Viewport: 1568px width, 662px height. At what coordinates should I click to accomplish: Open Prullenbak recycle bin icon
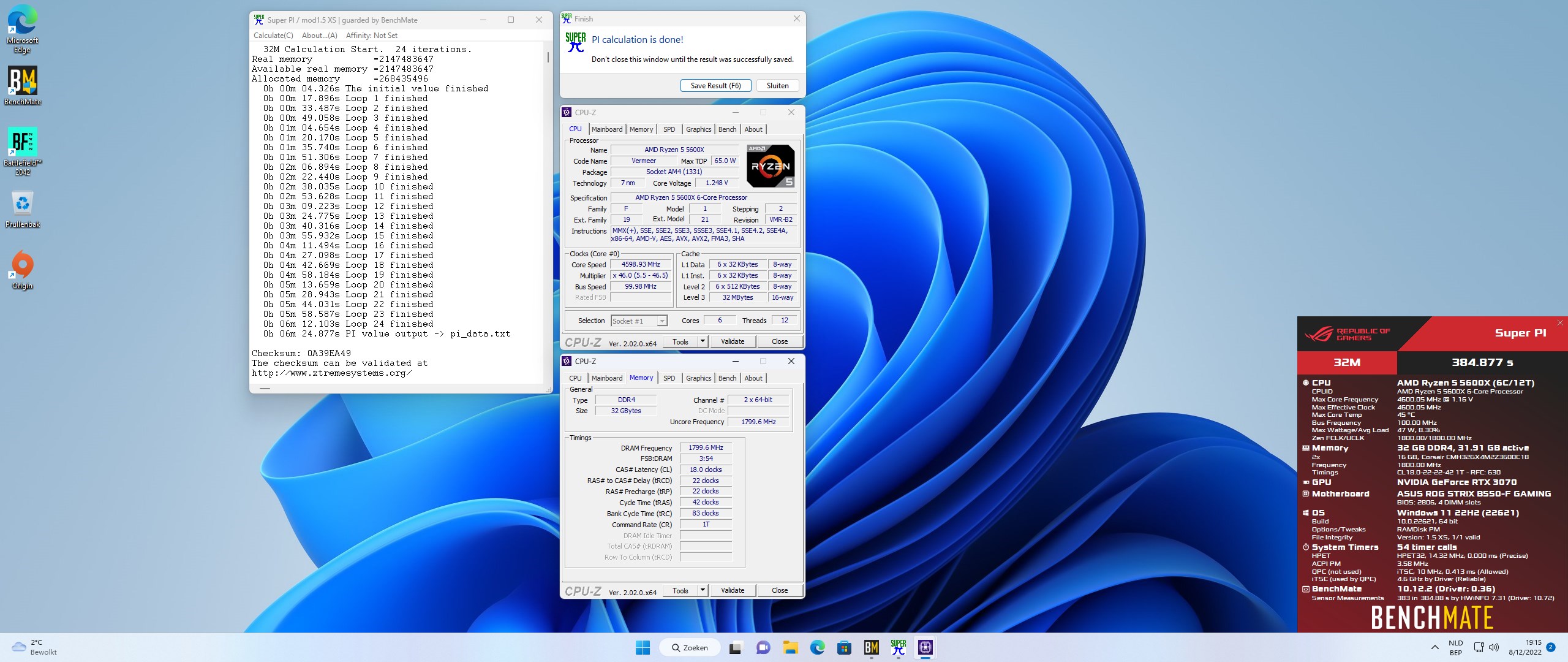[22, 210]
